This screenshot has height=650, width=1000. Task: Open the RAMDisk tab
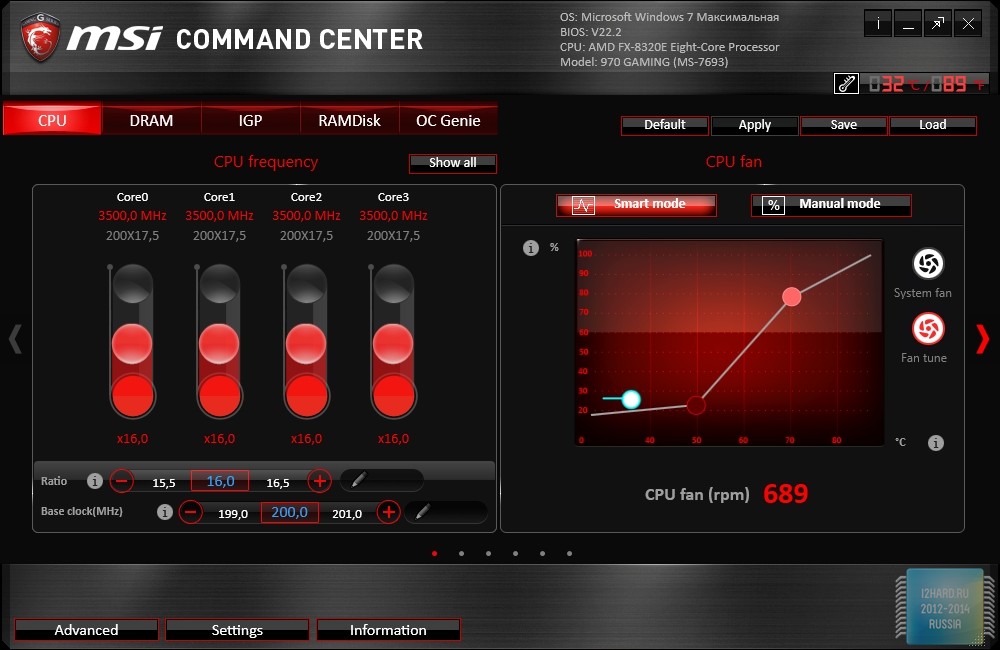[349, 120]
